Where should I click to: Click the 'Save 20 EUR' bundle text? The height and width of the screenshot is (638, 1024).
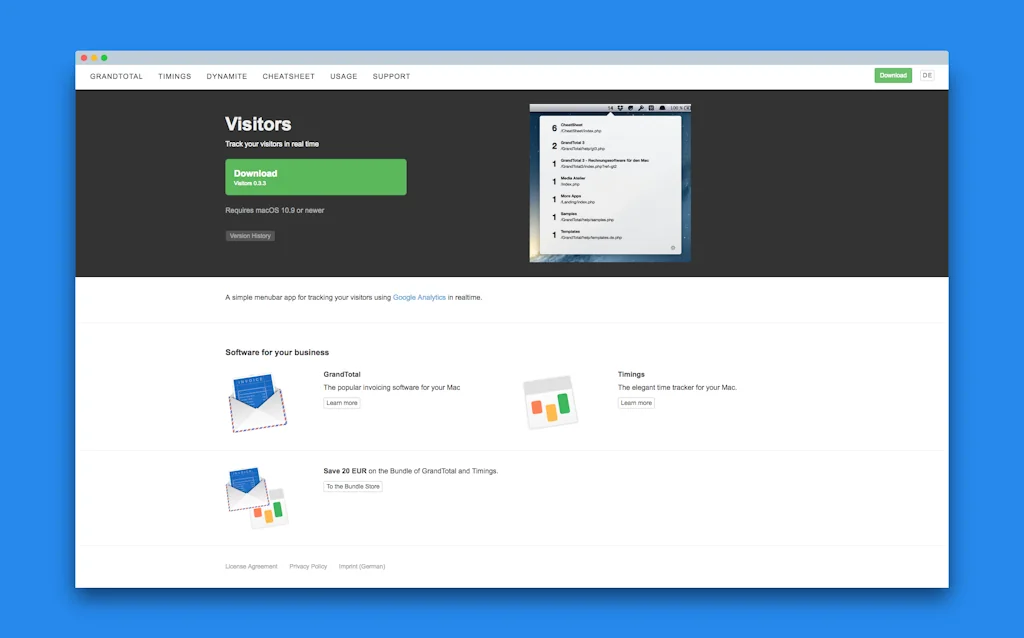tap(345, 471)
